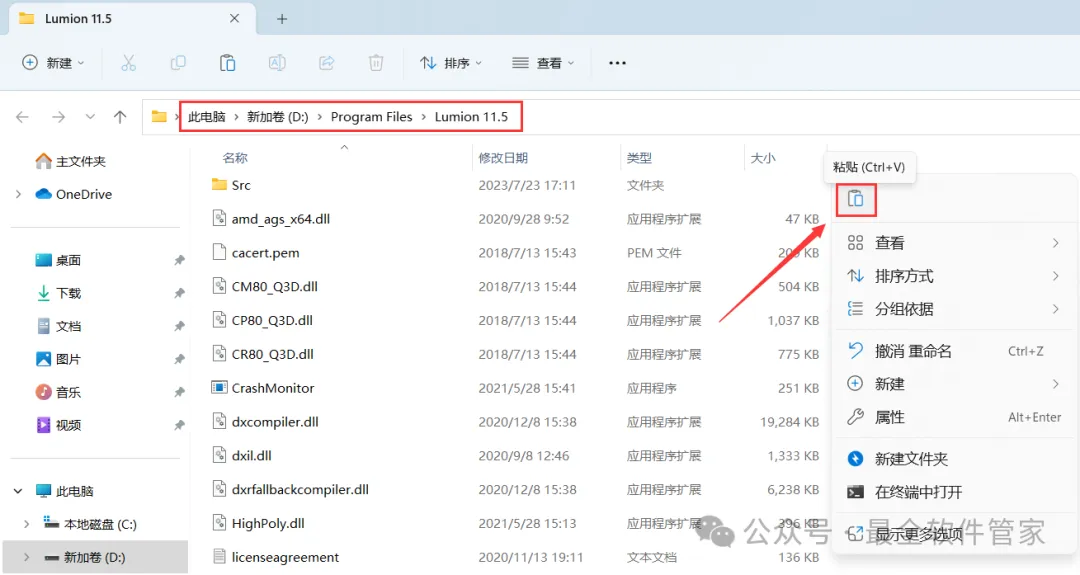Click 新加卷 (D:) in the breadcrumb

[x=278, y=117]
